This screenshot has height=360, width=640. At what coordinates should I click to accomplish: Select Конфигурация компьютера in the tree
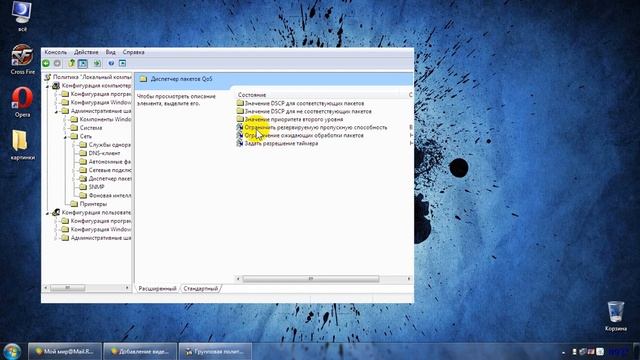tap(96, 86)
